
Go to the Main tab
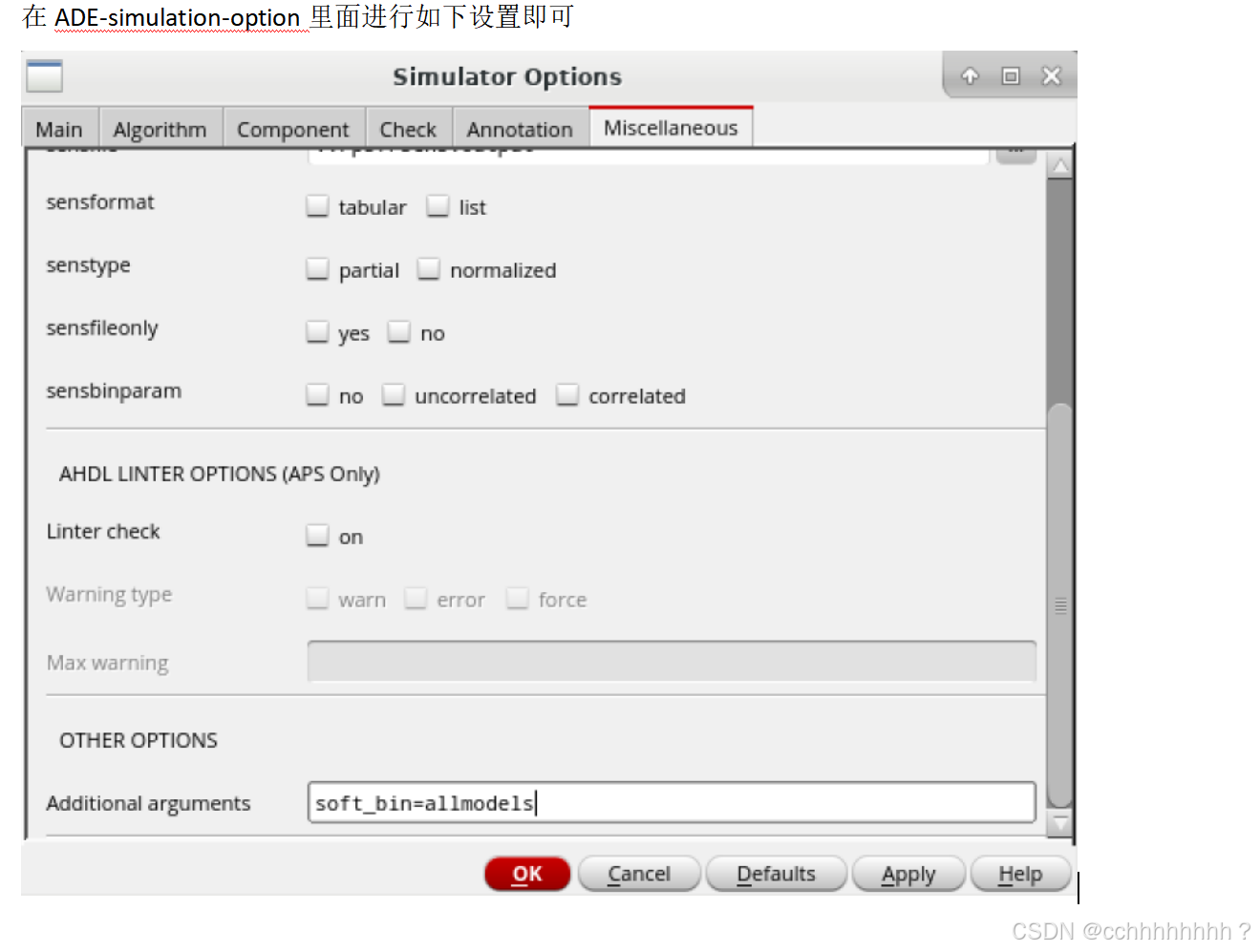(x=59, y=129)
